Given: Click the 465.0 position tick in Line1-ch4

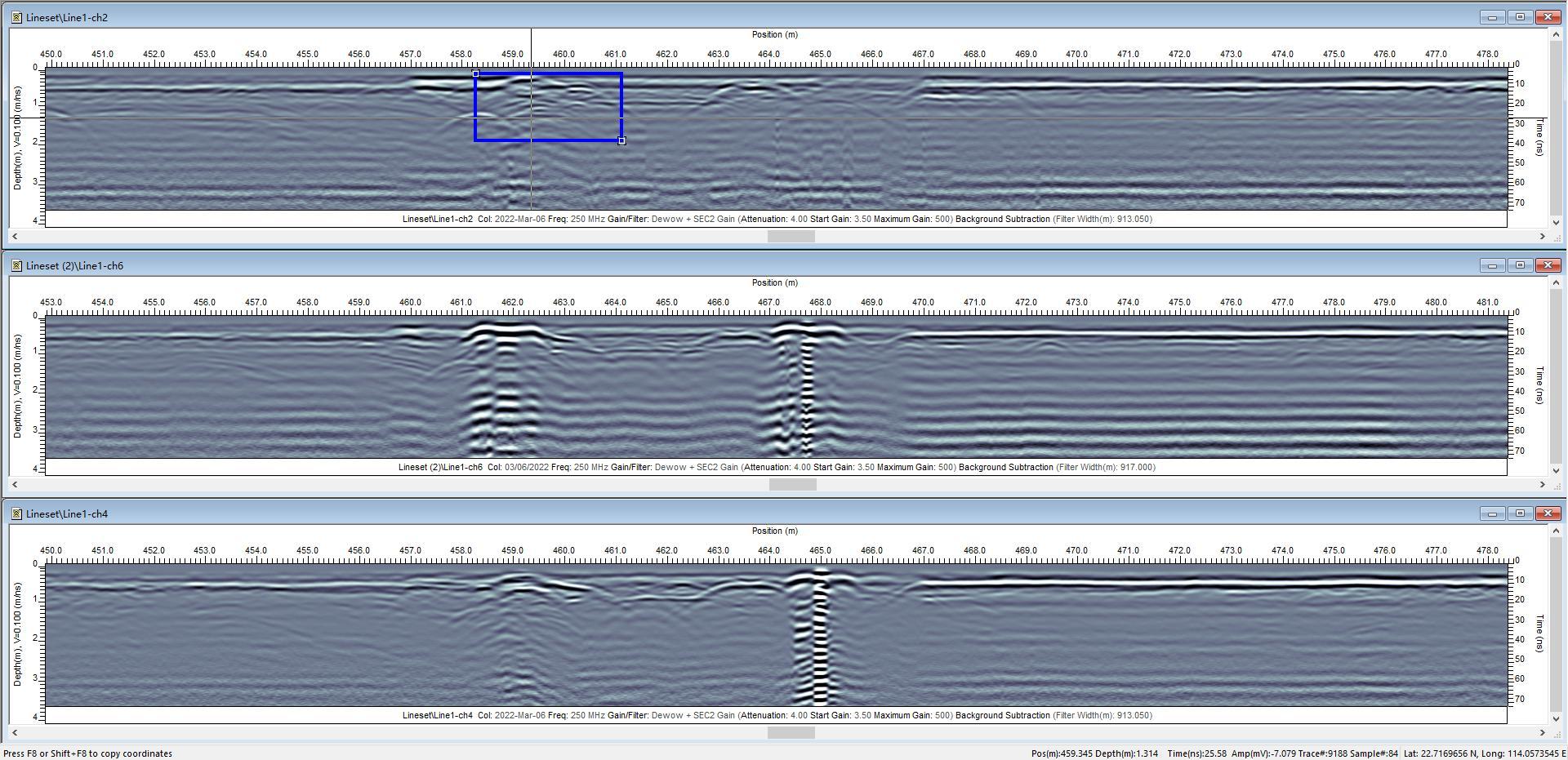Looking at the screenshot, I should click(820, 550).
